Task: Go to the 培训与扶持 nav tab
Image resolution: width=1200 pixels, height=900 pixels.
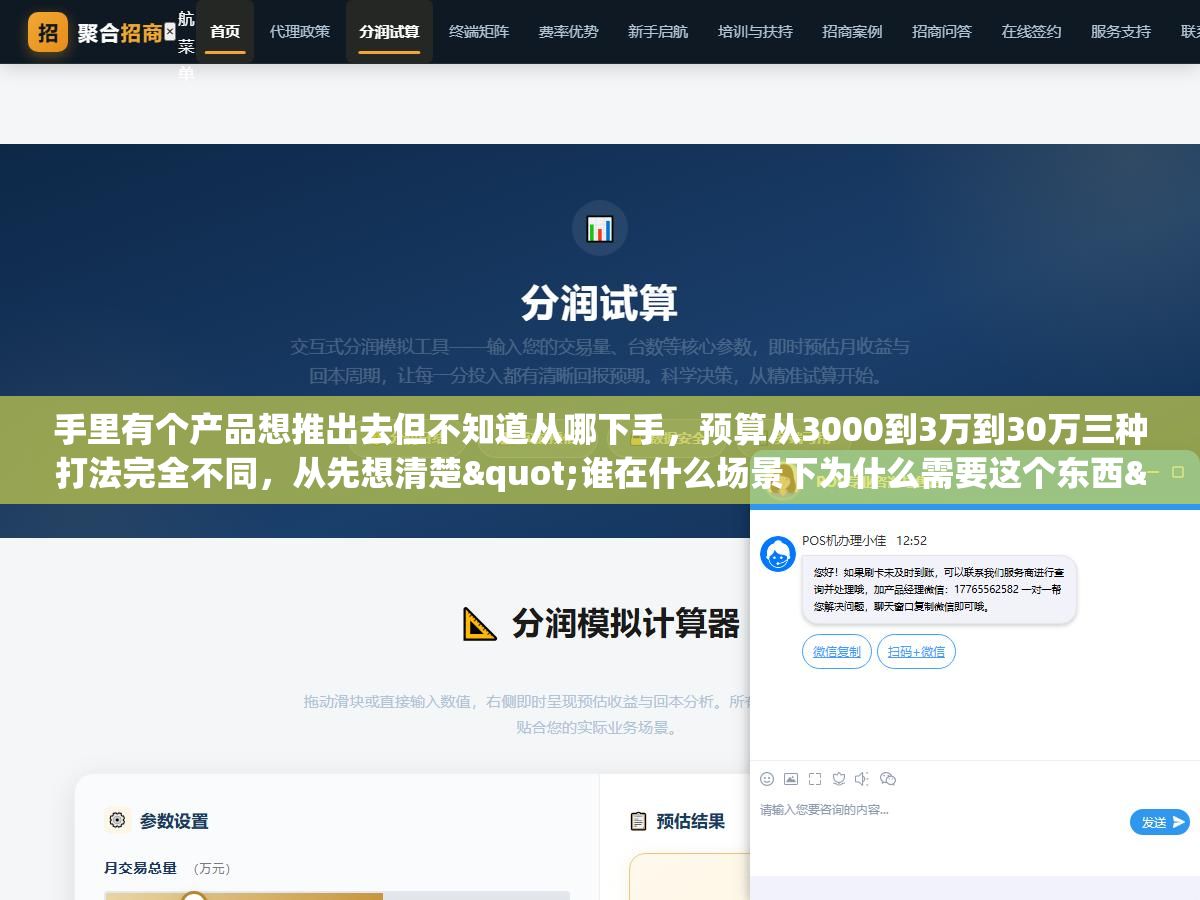Action: 755,32
